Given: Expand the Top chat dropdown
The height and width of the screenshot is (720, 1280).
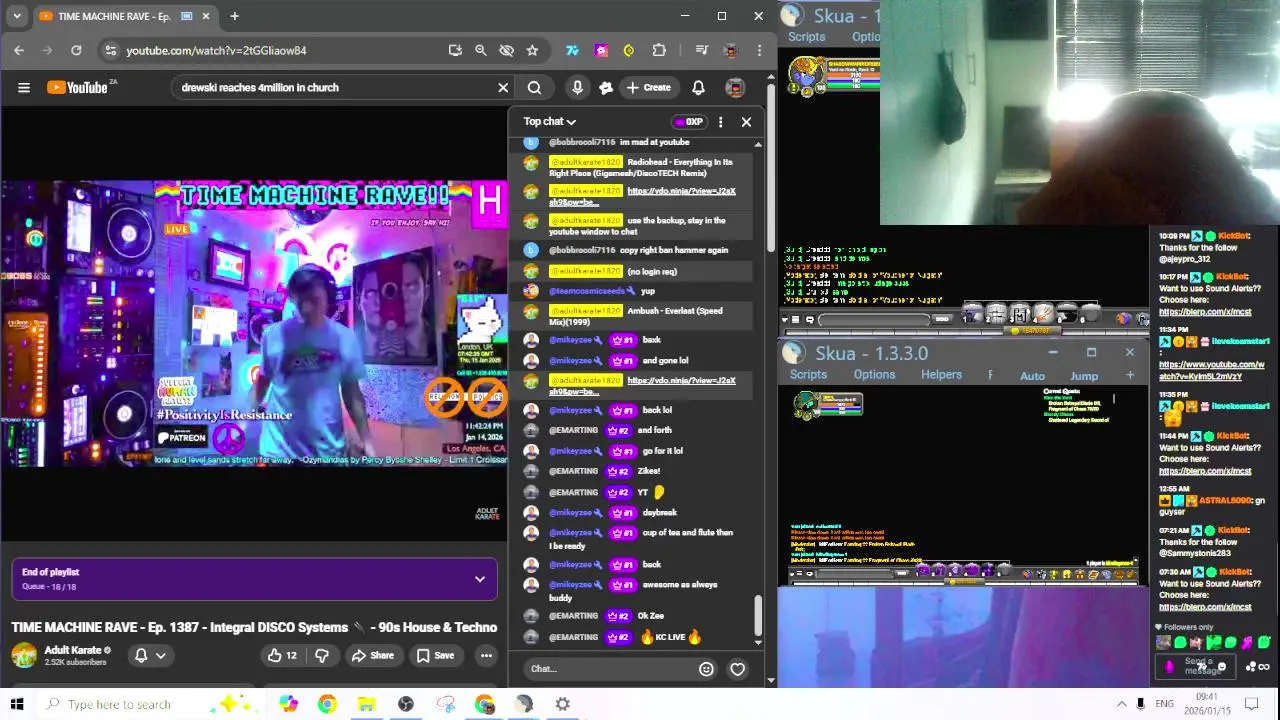Looking at the screenshot, I should (549, 122).
